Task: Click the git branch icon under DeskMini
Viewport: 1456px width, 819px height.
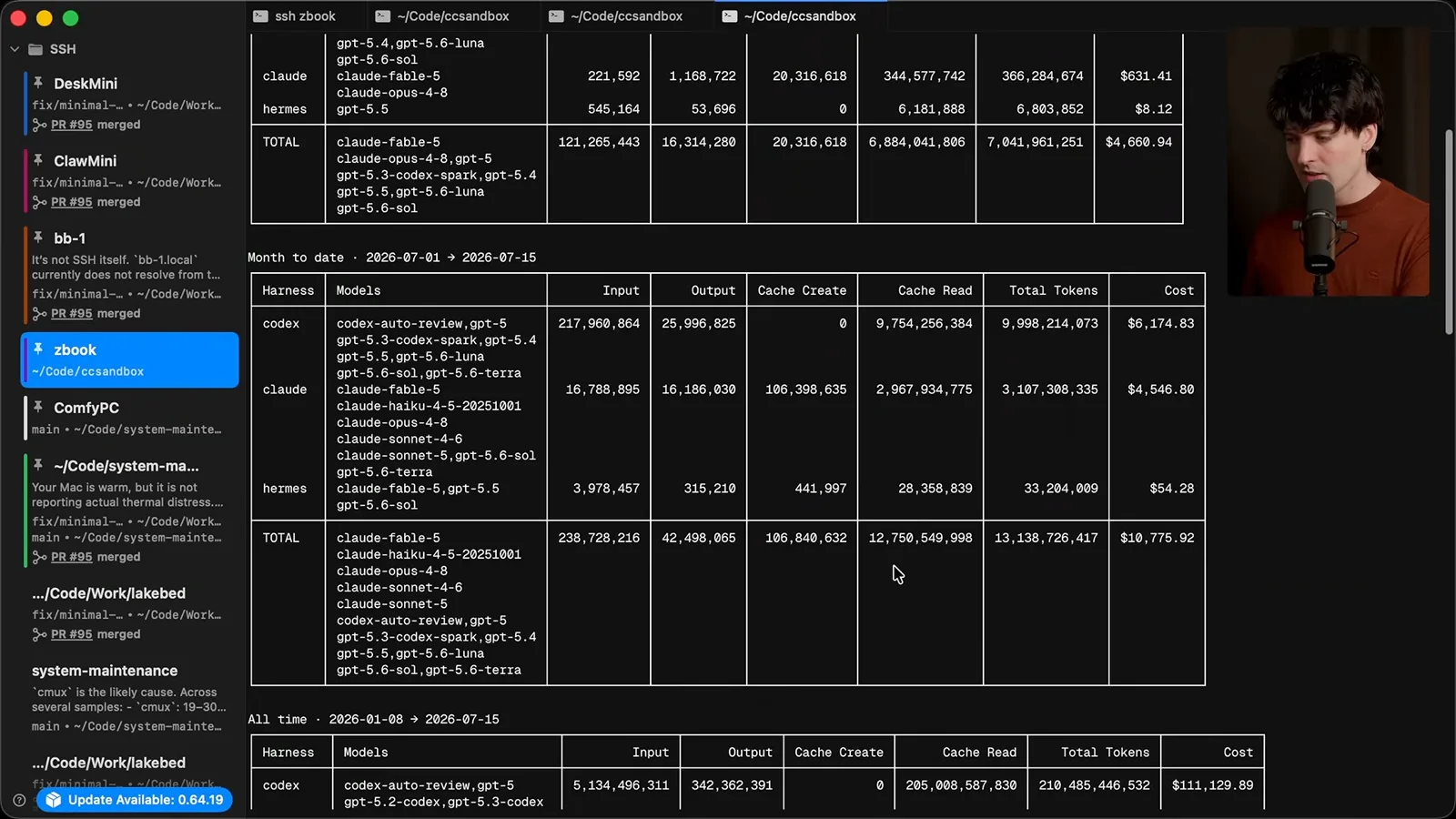Action: tap(39, 126)
